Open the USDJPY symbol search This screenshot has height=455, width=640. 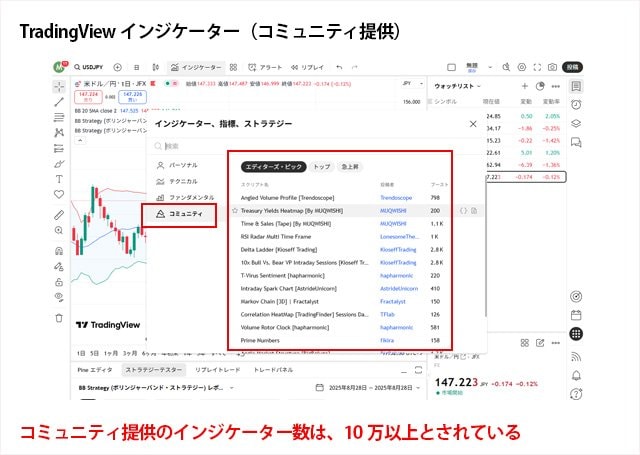point(89,67)
